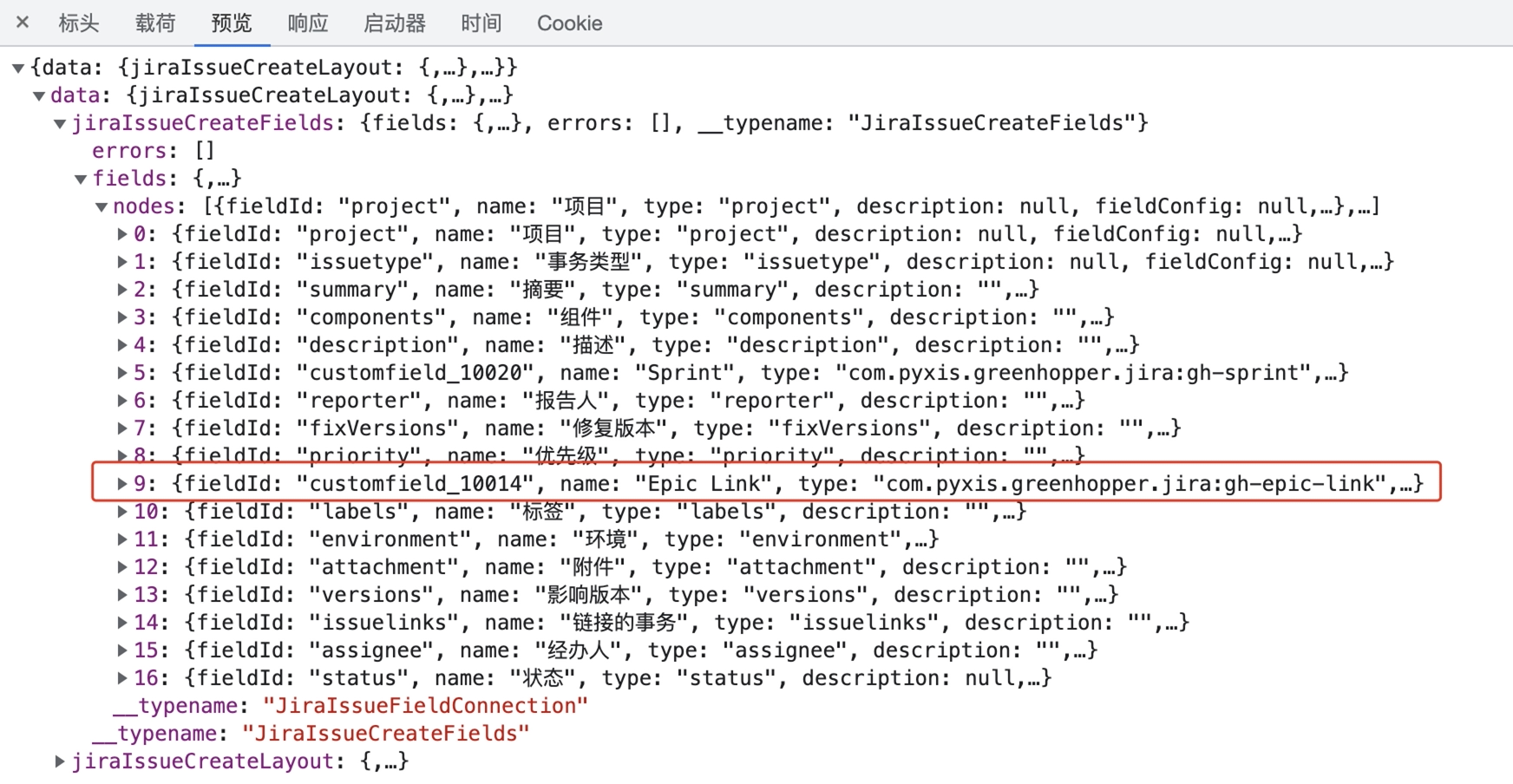
Task: Open the 标头 tab
Action: coord(78,23)
